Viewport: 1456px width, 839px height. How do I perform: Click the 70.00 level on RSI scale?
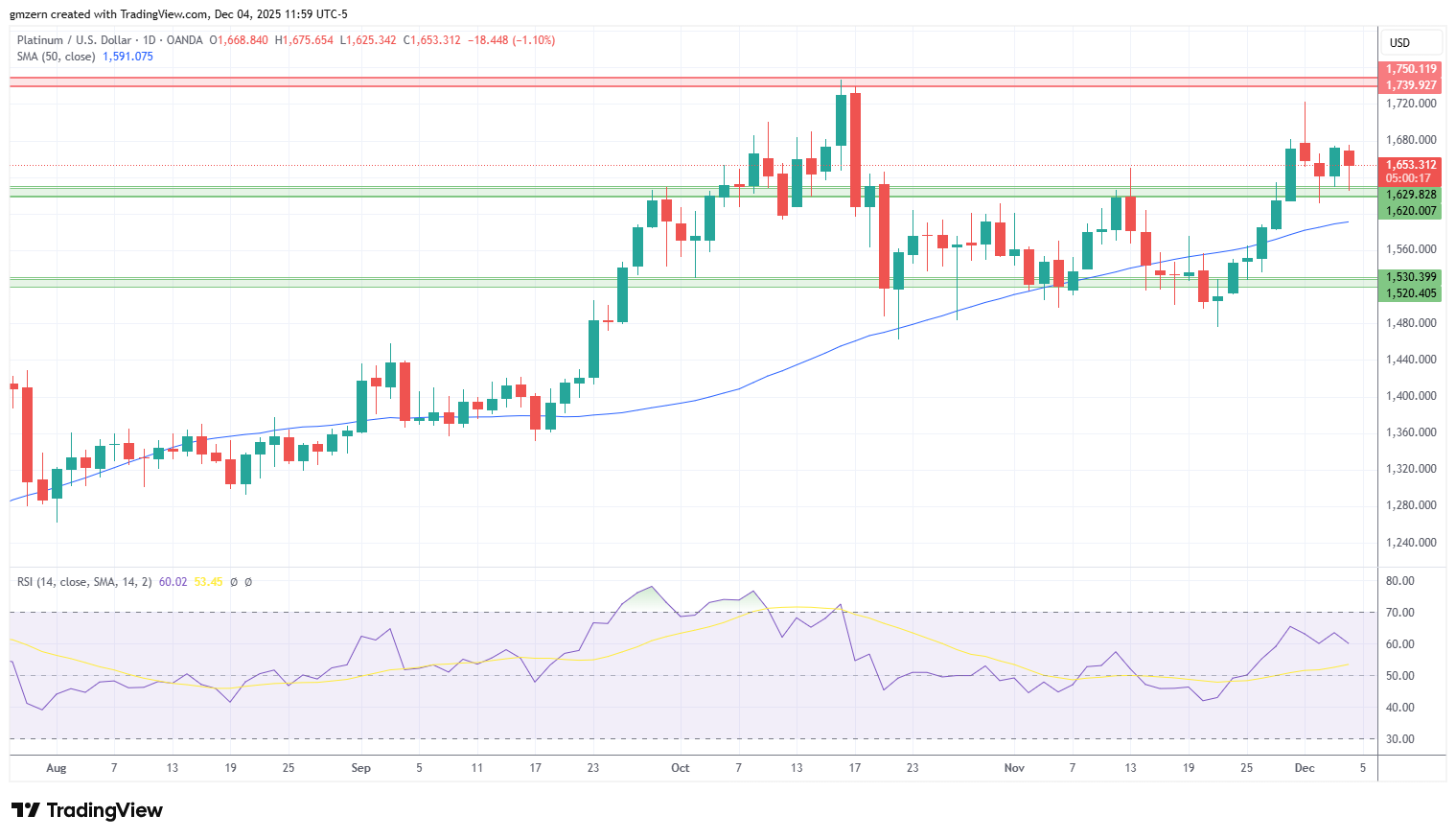point(1400,613)
